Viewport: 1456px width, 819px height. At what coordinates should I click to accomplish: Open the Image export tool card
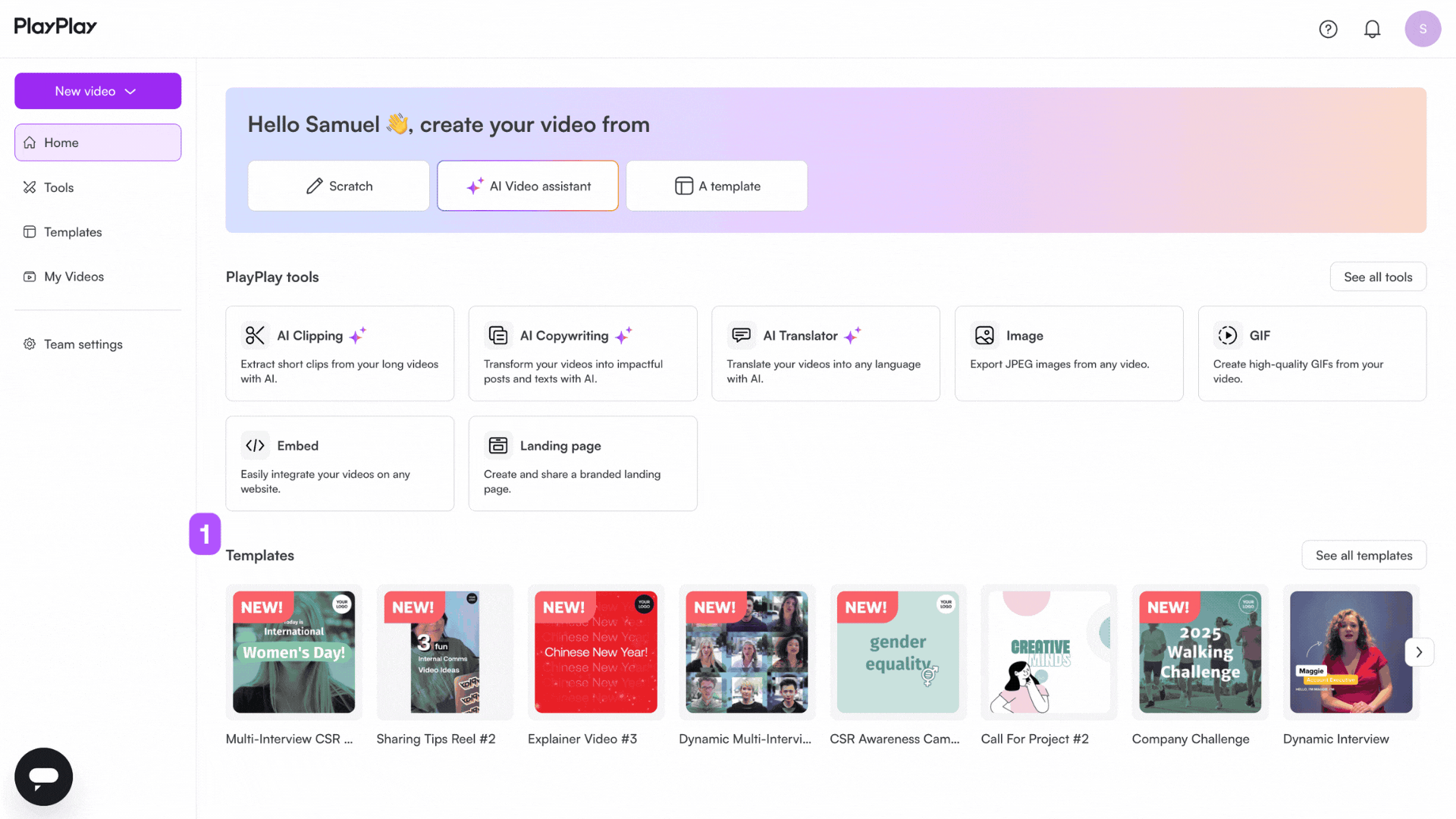1068,353
